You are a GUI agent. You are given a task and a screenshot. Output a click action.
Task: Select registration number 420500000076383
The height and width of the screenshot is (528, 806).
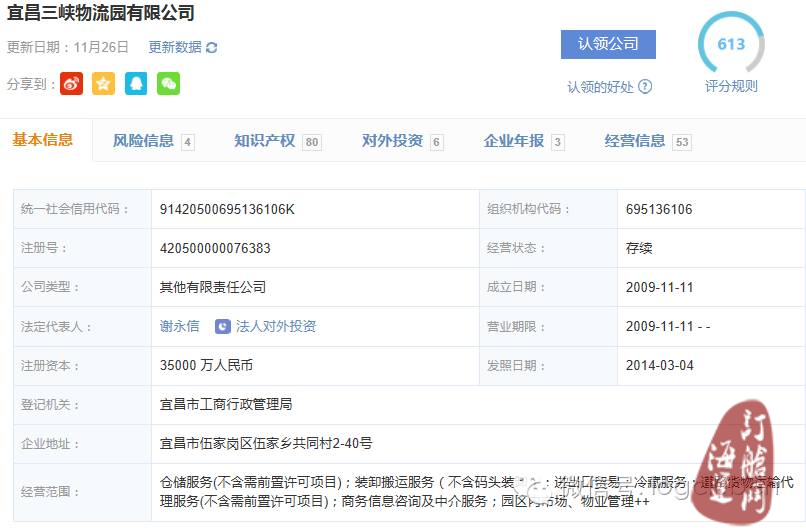(215, 248)
